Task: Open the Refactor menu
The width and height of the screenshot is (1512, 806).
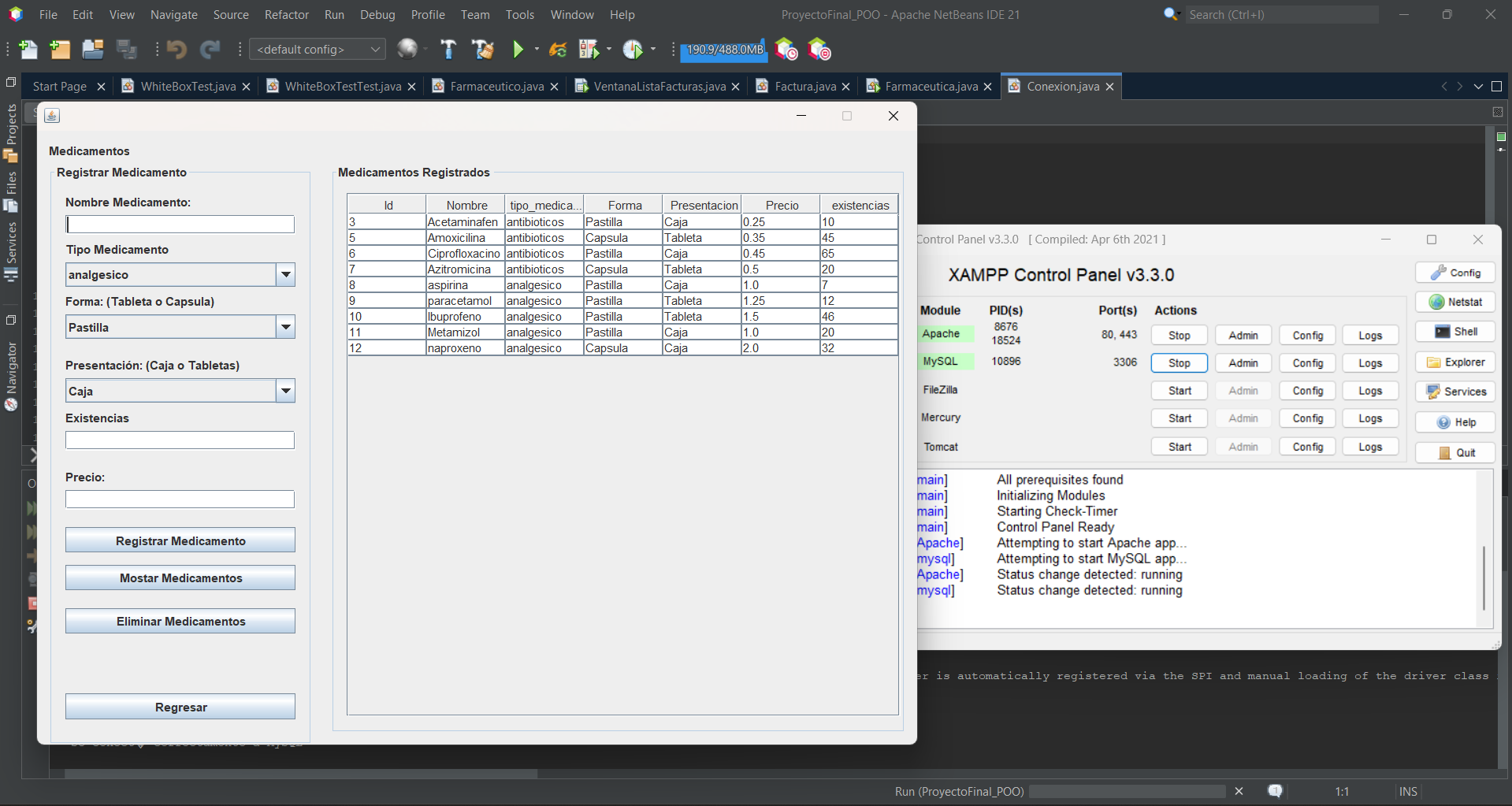Action: [287, 14]
